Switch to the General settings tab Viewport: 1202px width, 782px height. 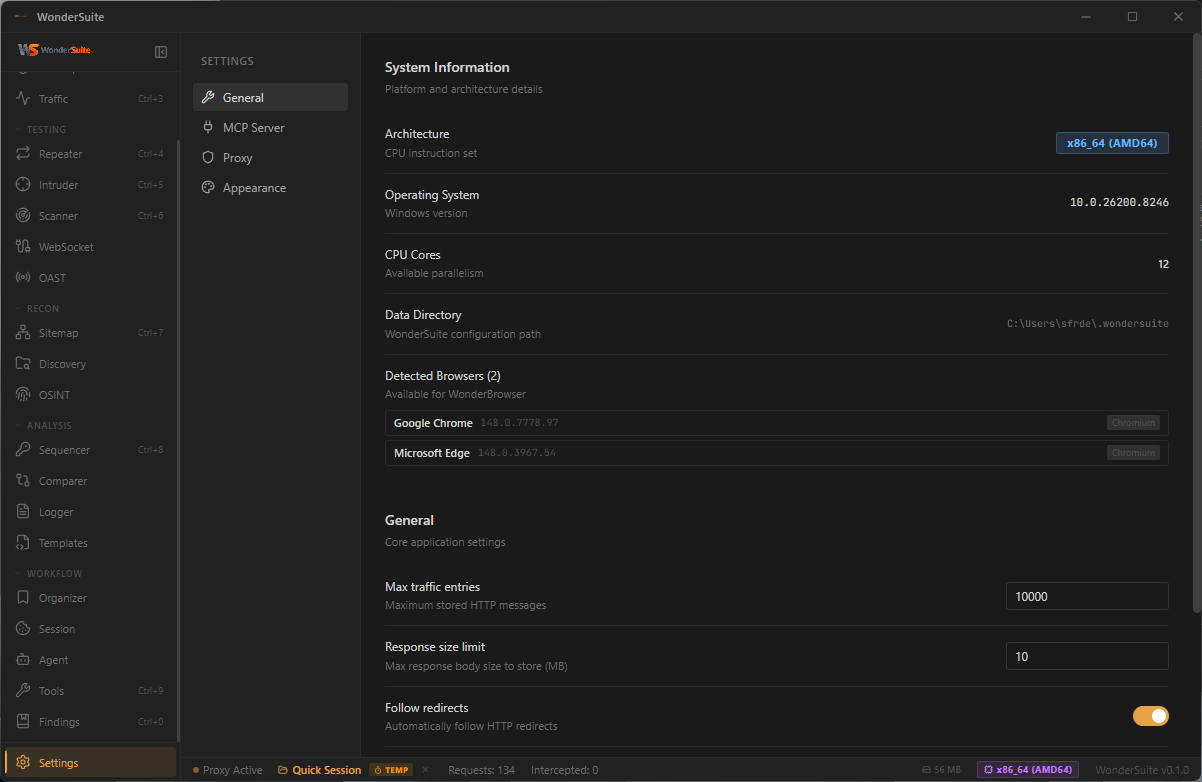[x=270, y=98]
